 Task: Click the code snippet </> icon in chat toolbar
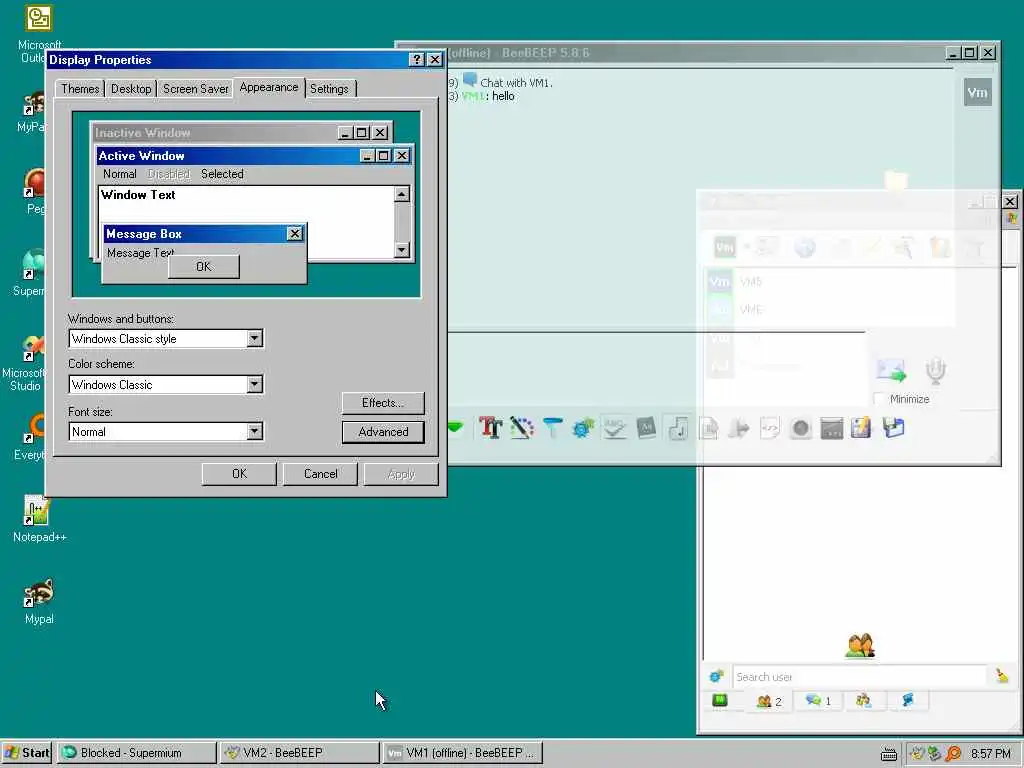770,428
